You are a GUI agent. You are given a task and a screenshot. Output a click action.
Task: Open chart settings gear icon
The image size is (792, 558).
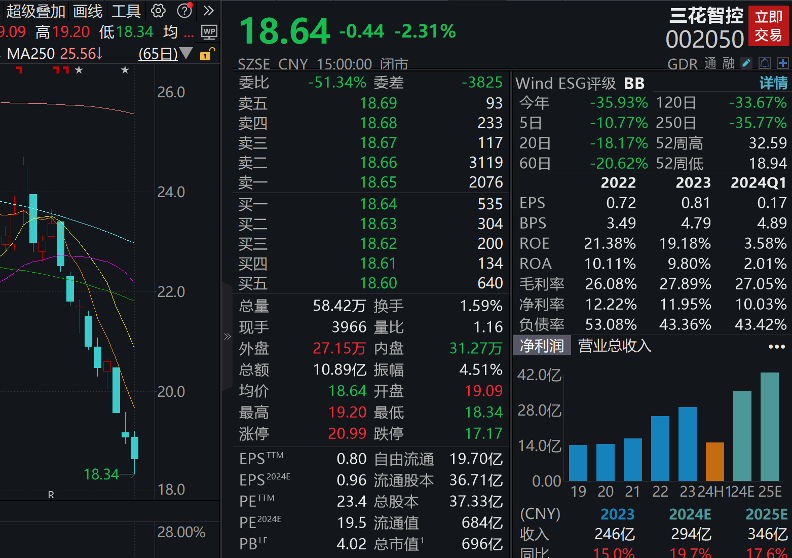(159, 11)
